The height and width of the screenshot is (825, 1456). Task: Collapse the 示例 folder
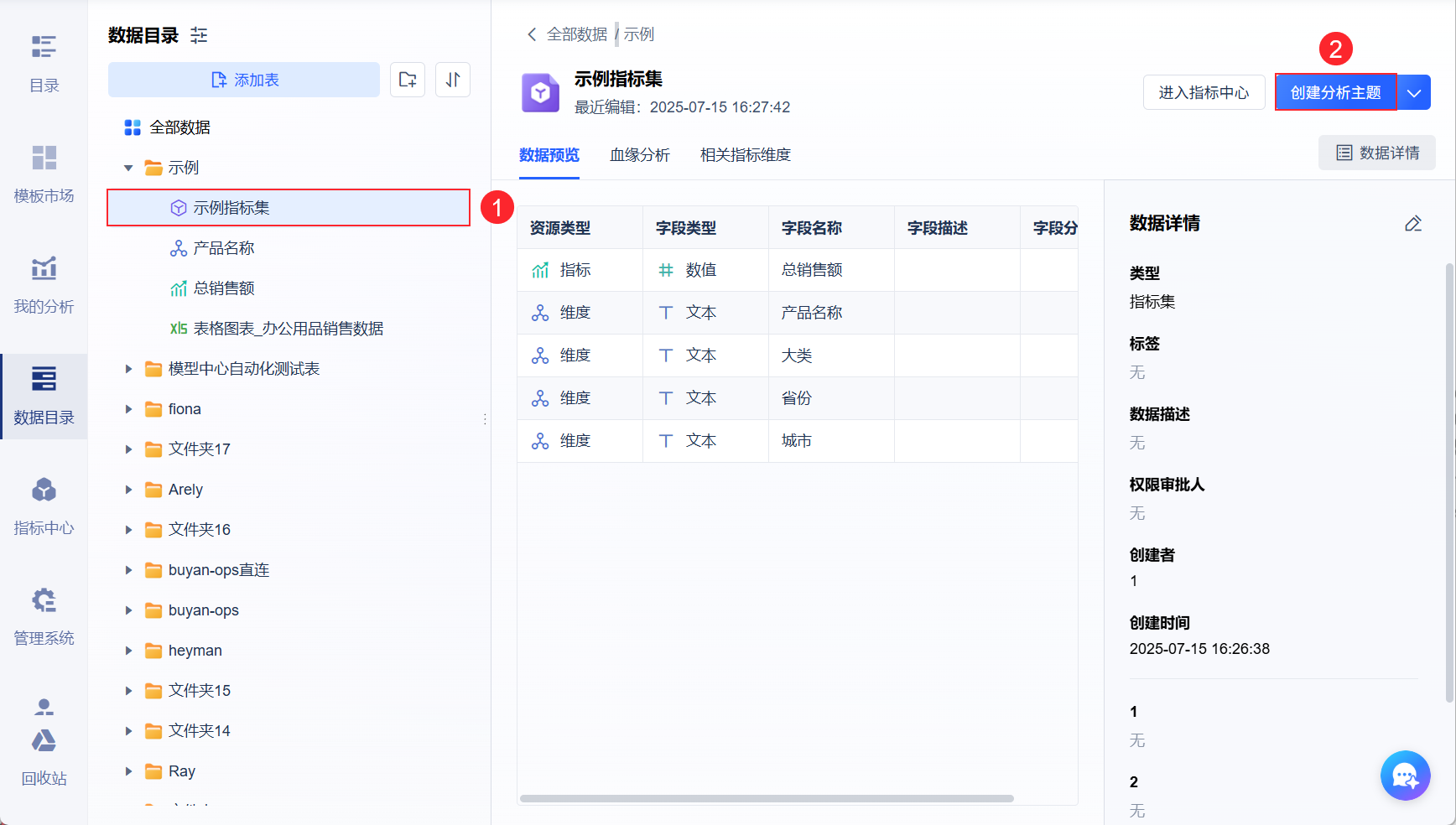click(x=128, y=168)
